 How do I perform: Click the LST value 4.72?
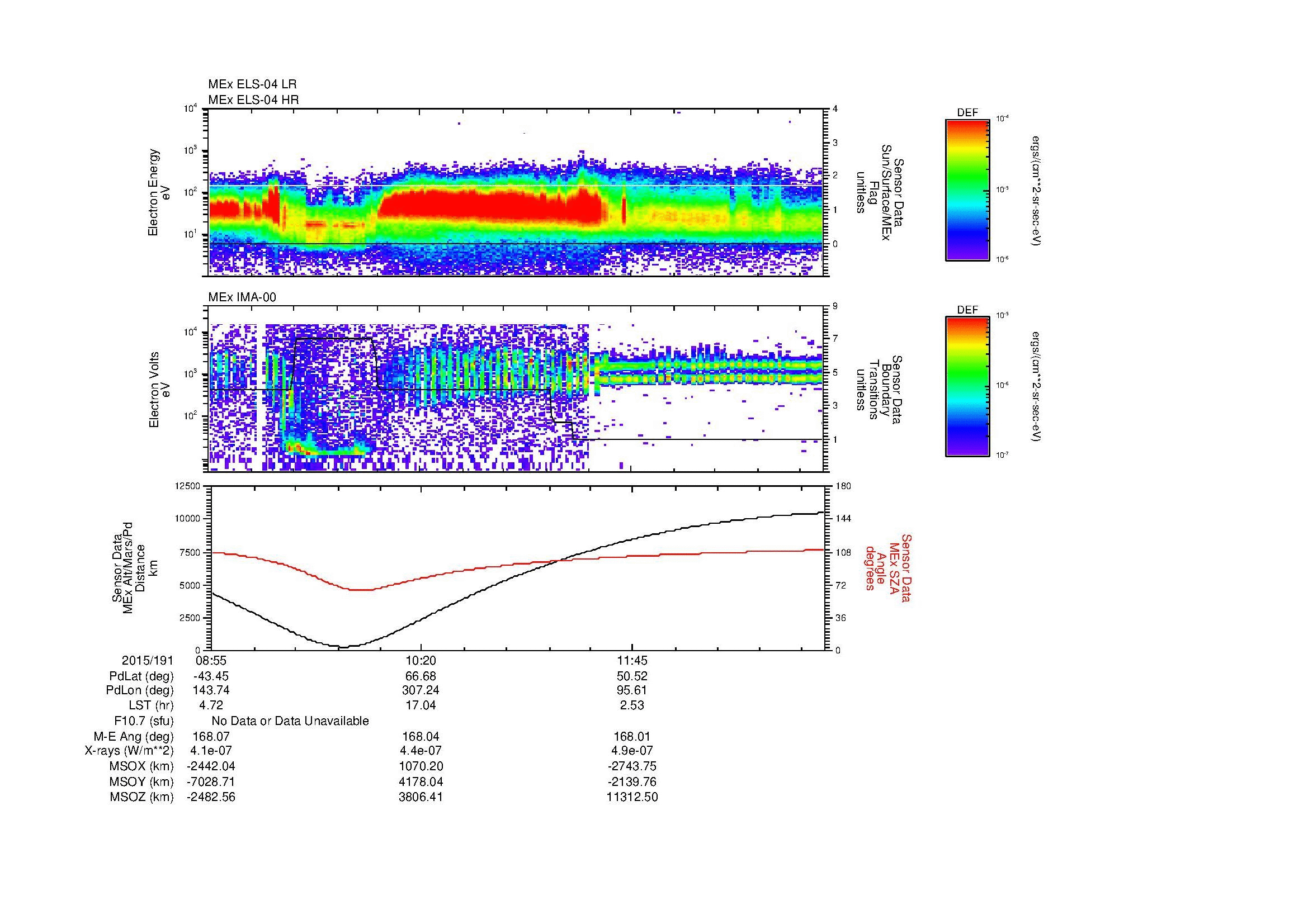click(x=211, y=706)
